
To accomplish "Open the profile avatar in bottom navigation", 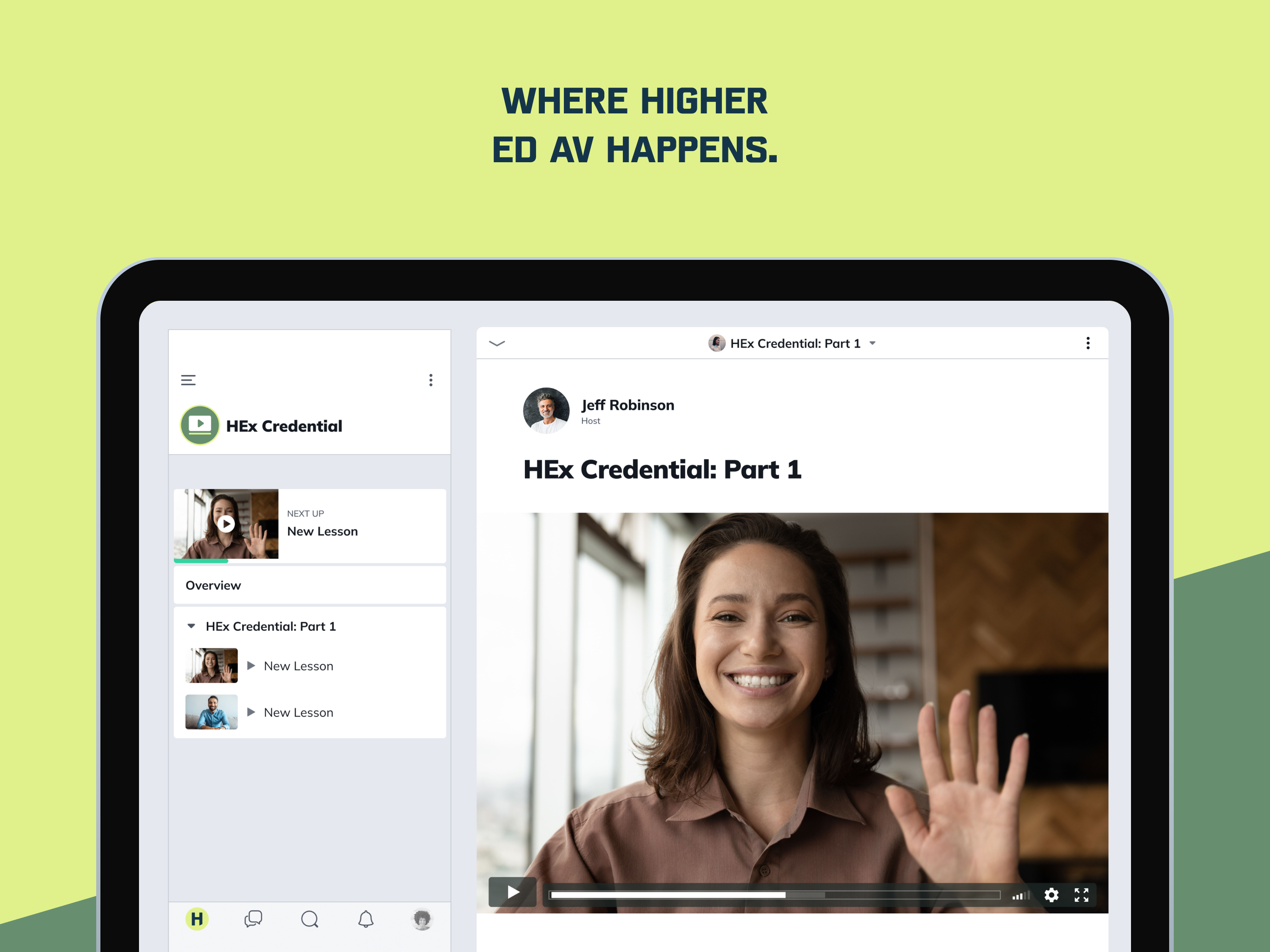I will (x=422, y=919).
